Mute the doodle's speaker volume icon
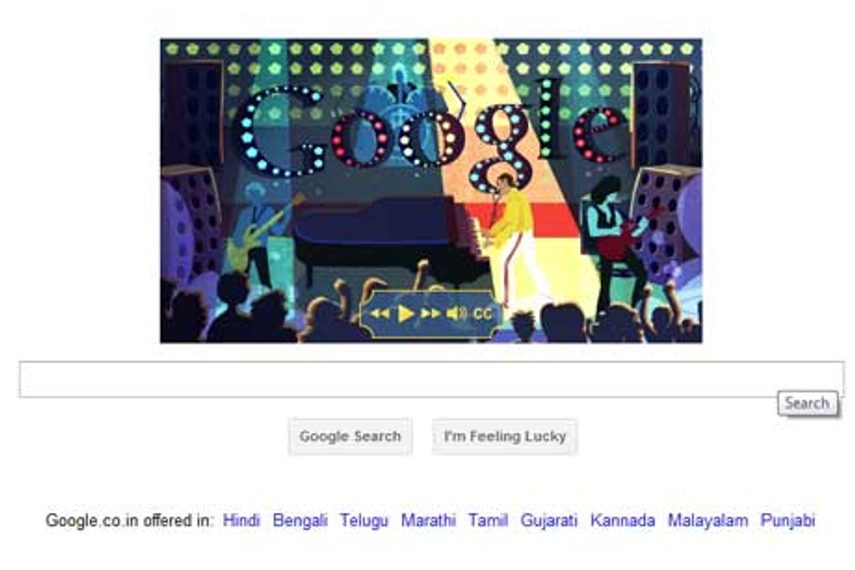This screenshot has width=855, height=570. click(456, 314)
